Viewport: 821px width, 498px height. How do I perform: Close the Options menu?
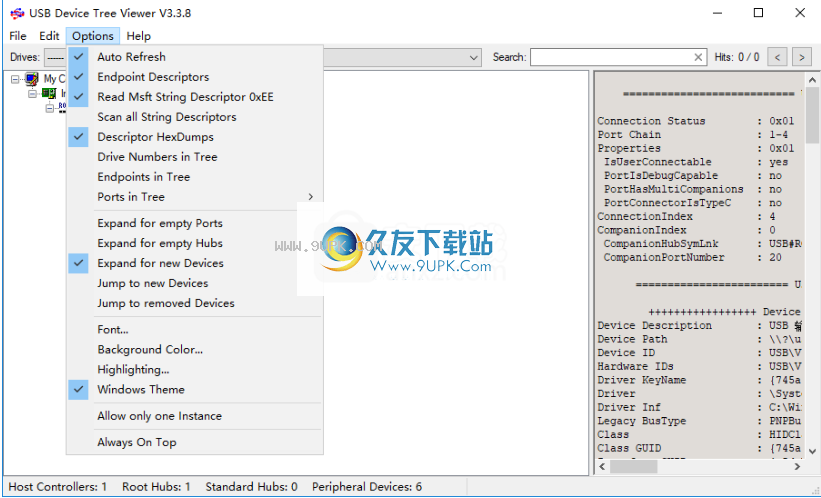point(93,36)
